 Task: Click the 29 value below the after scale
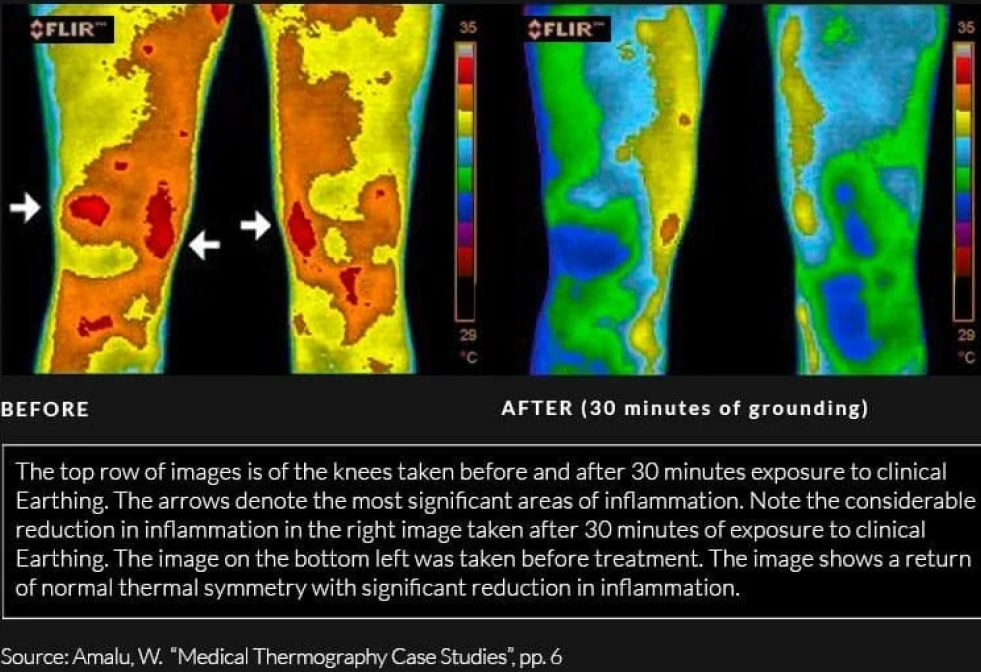[966, 335]
